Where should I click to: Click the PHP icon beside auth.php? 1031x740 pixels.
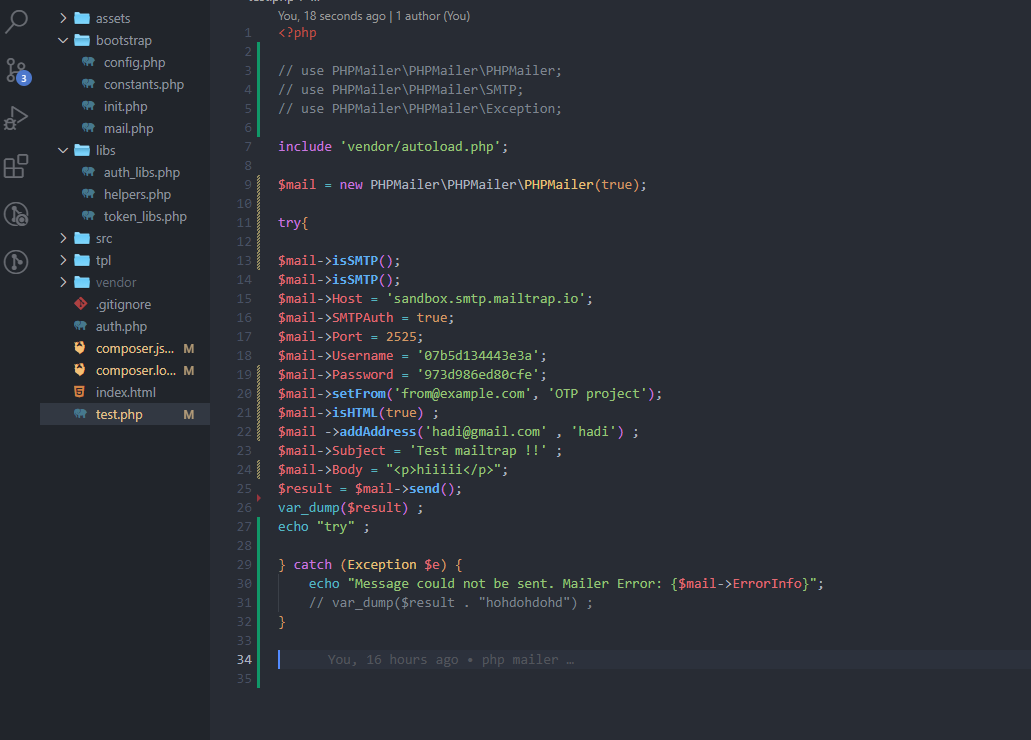[x=80, y=326]
